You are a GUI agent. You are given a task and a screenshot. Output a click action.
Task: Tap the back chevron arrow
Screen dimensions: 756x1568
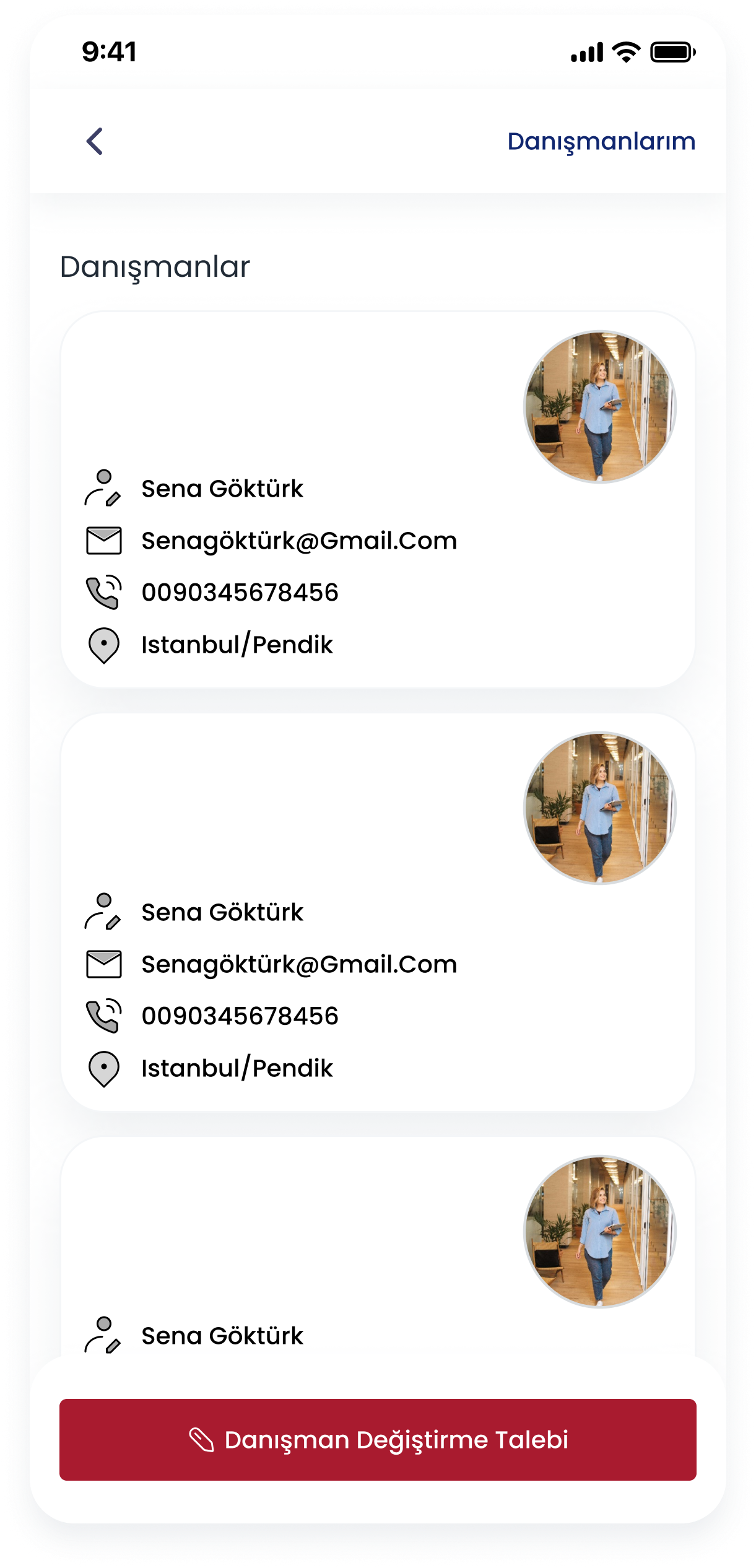[94, 141]
